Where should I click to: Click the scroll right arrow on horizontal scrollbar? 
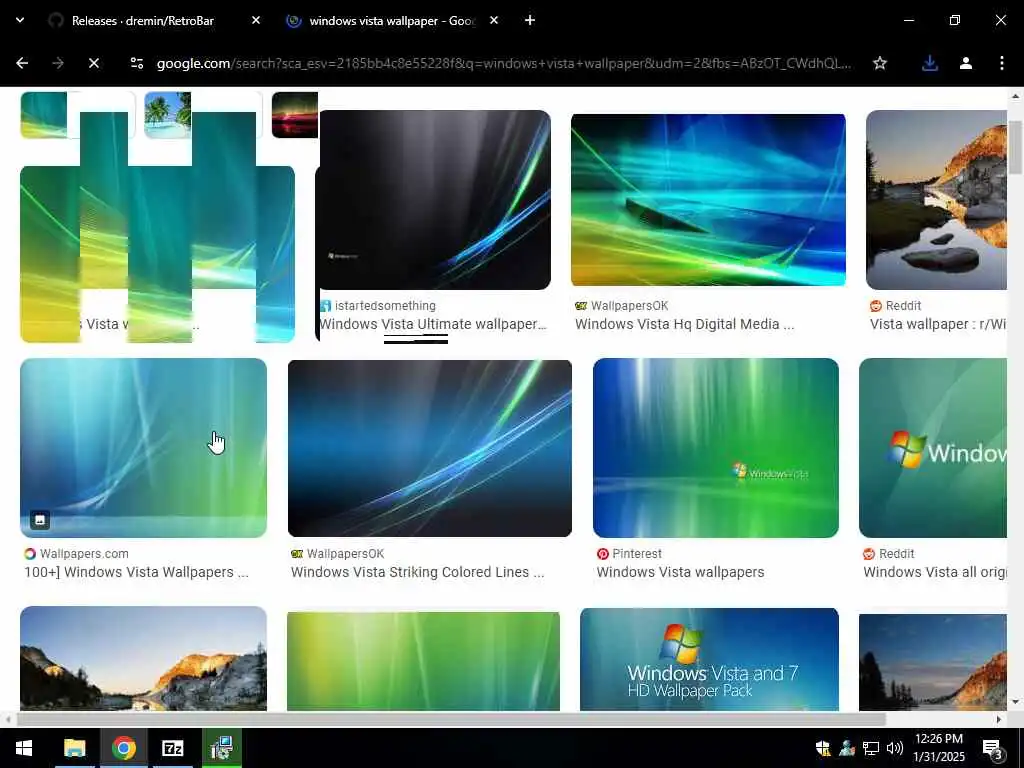999,720
